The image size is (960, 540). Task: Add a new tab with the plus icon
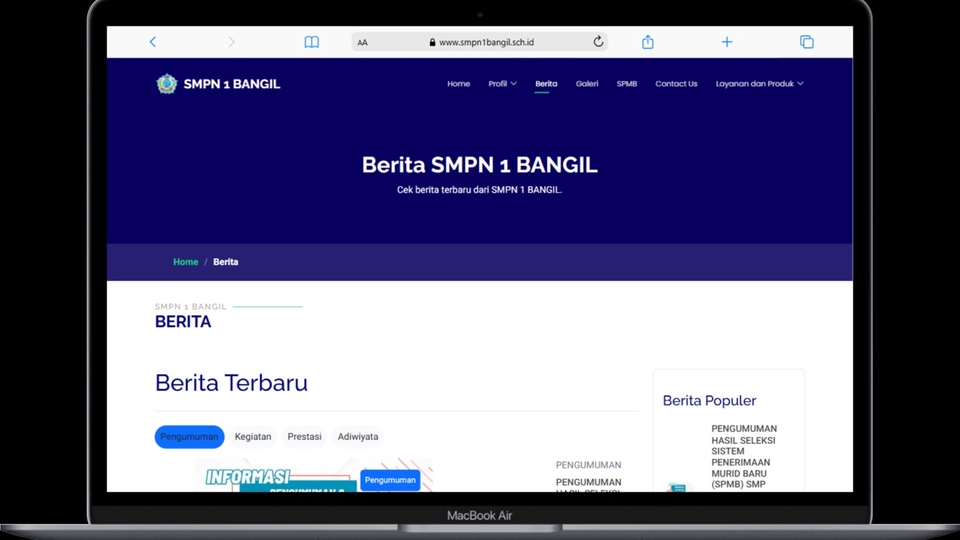[727, 42]
